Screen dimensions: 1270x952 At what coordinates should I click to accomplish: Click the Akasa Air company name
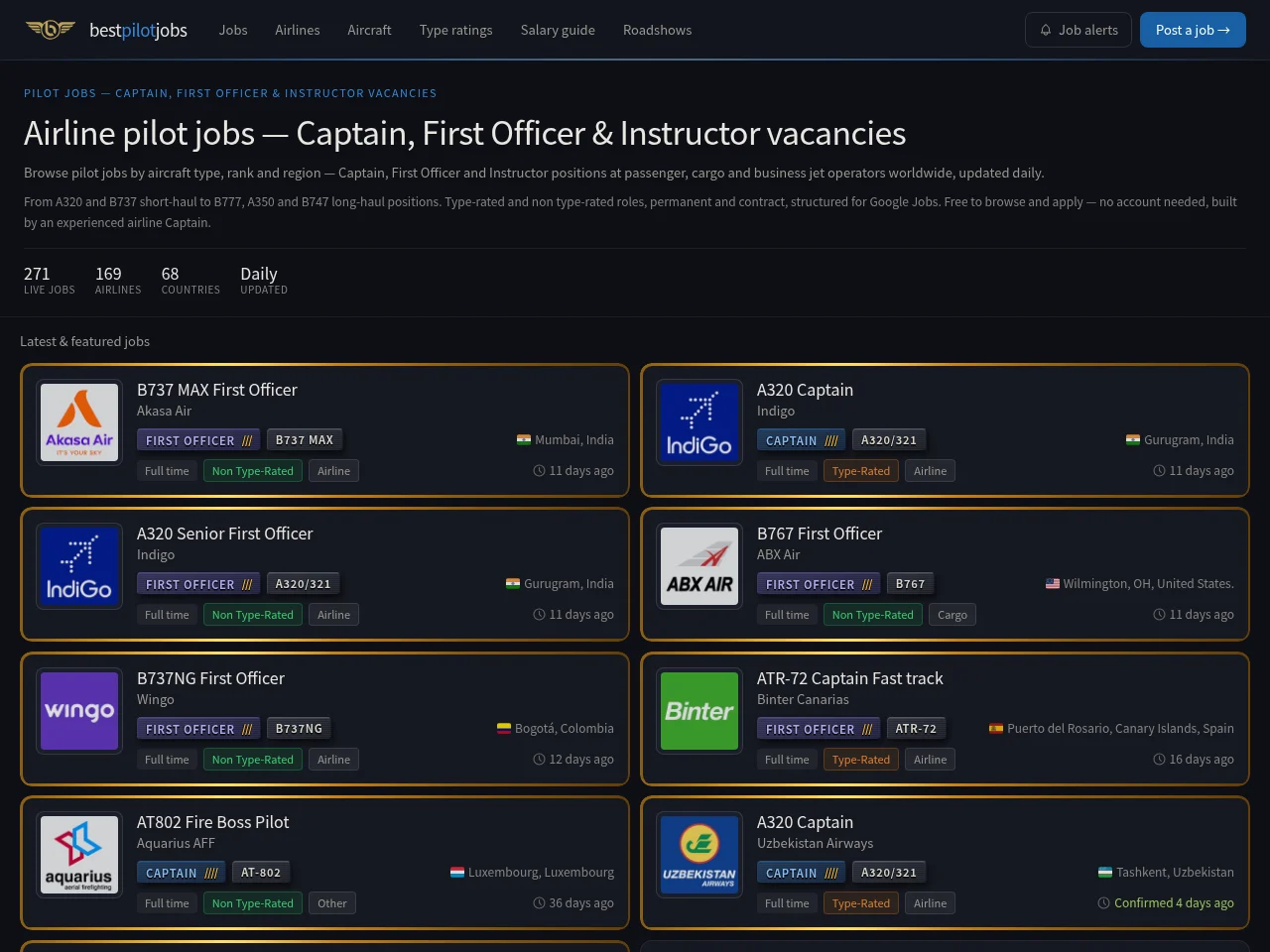[x=165, y=411]
